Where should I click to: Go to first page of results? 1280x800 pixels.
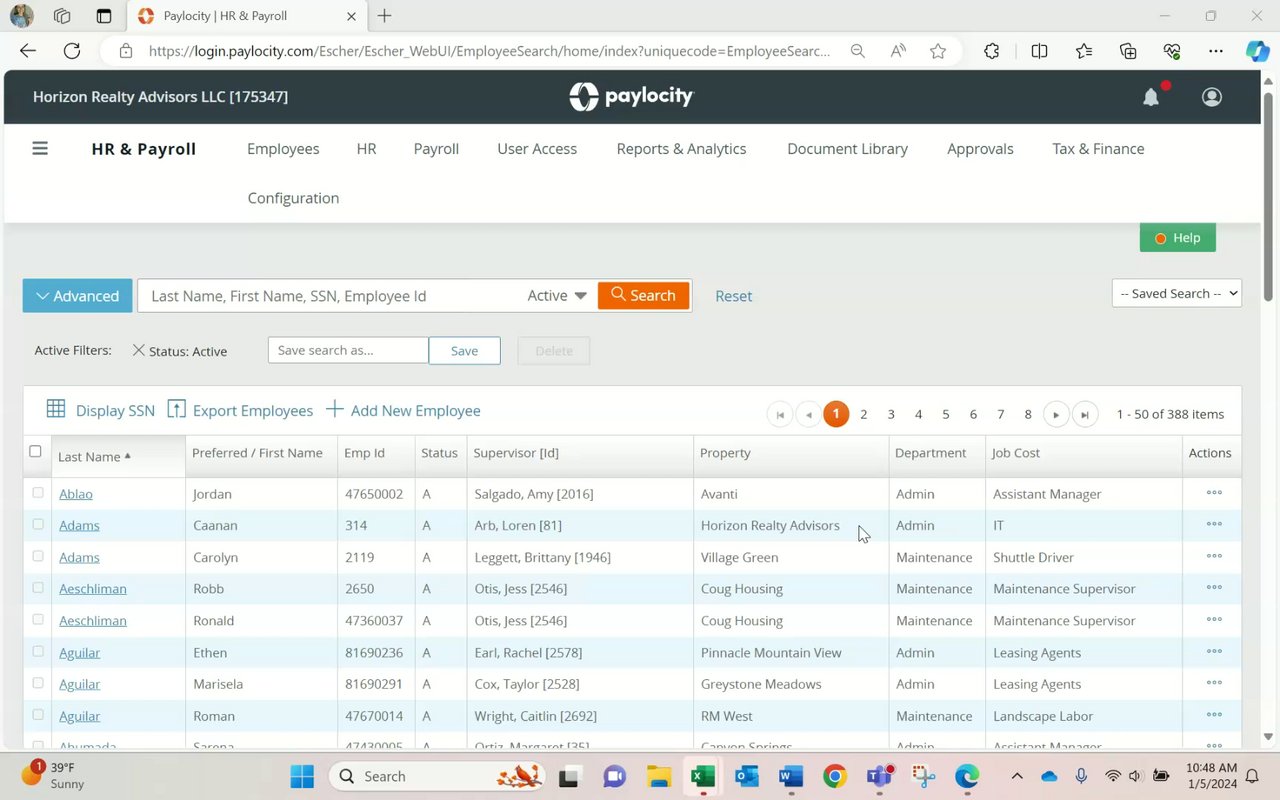coord(780,414)
